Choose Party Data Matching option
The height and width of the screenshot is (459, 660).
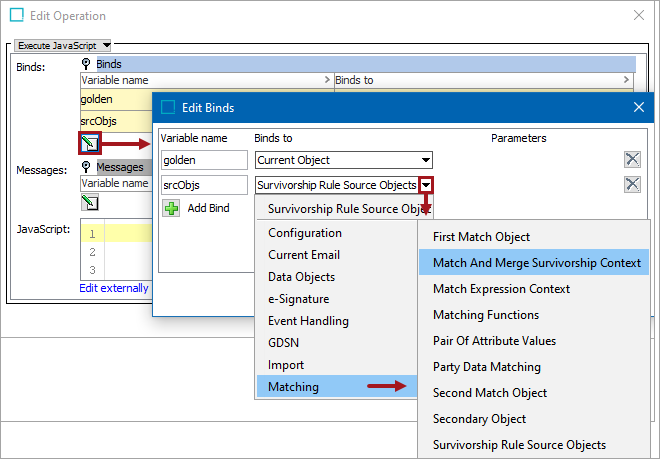(x=486, y=367)
